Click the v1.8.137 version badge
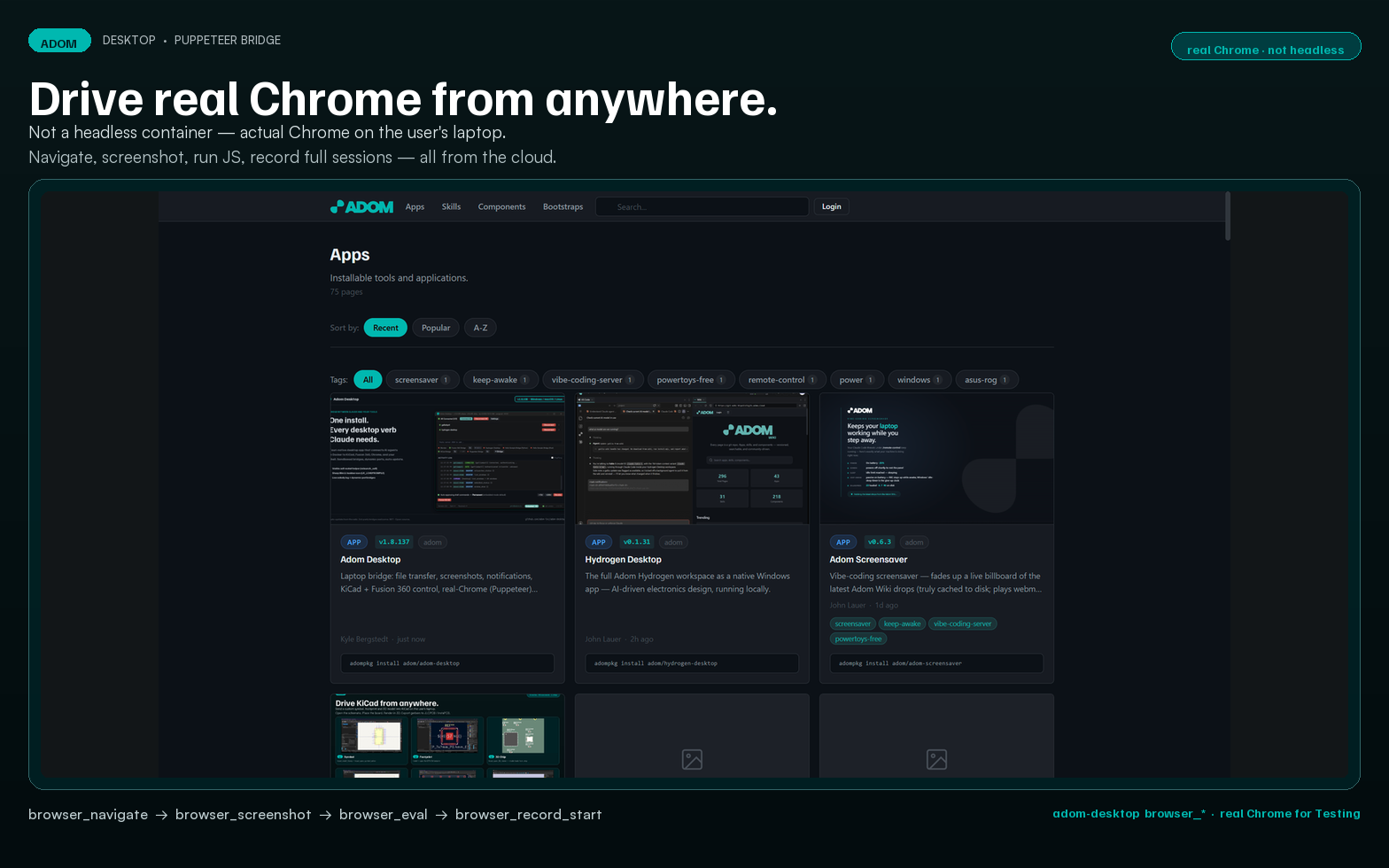1389x868 pixels. (x=394, y=542)
